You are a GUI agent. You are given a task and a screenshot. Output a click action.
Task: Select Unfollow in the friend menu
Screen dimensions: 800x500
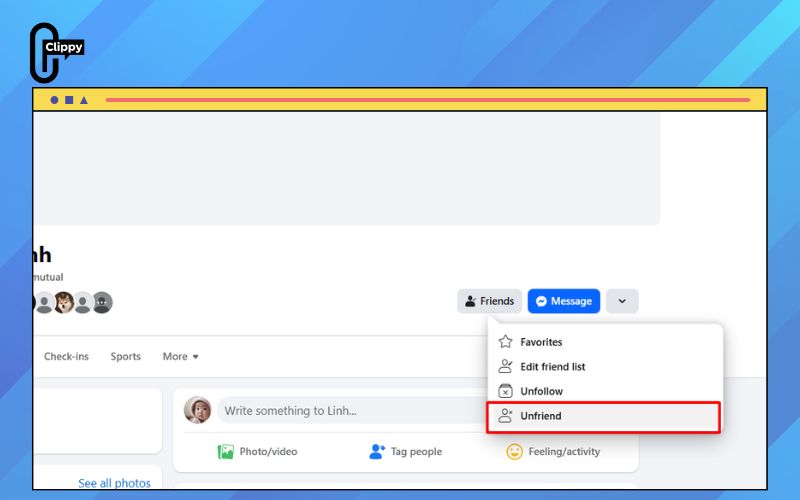(x=605, y=391)
